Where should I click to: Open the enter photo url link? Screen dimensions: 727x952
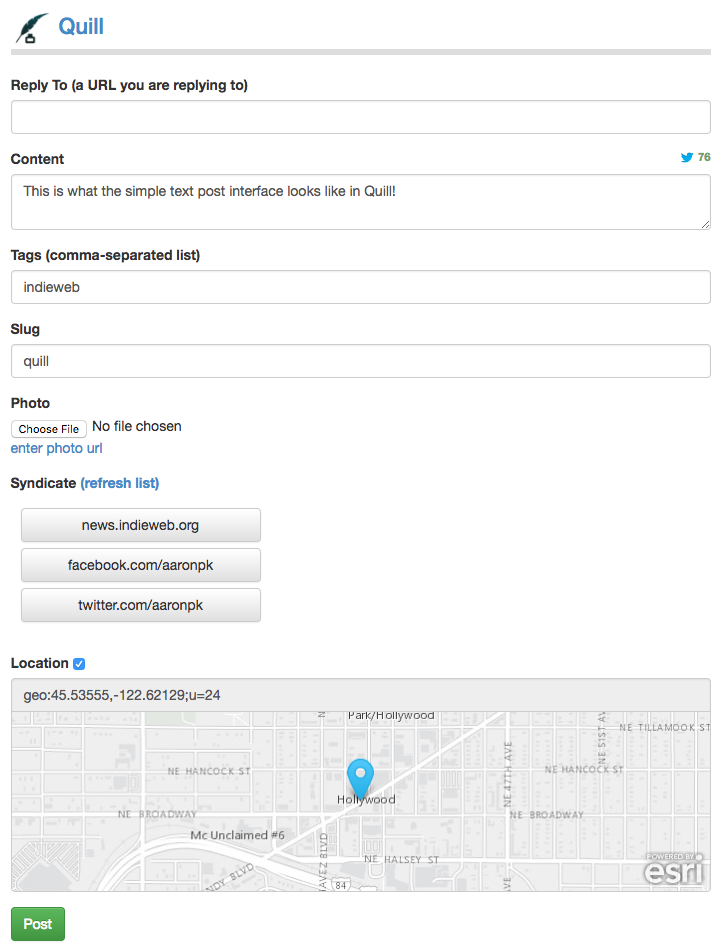pyautogui.click(x=56, y=448)
